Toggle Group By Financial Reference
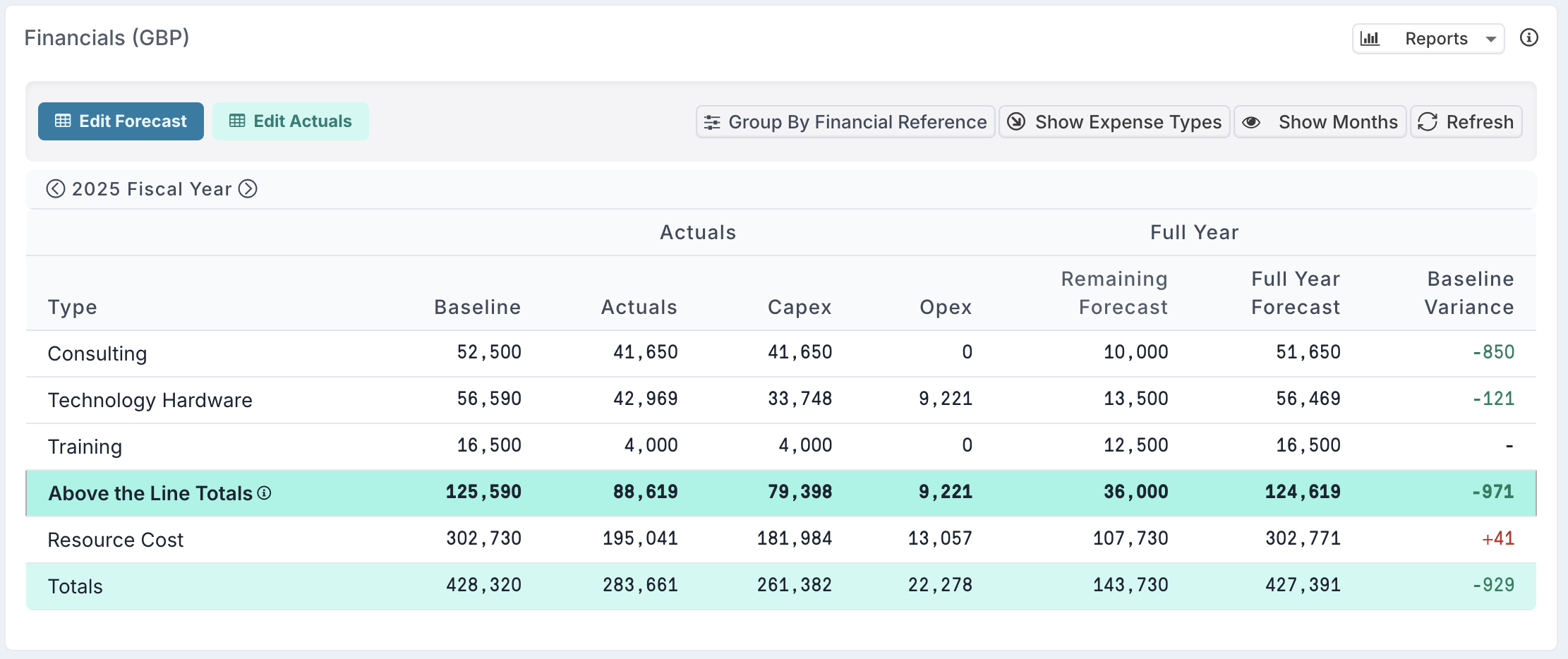 point(845,122)
